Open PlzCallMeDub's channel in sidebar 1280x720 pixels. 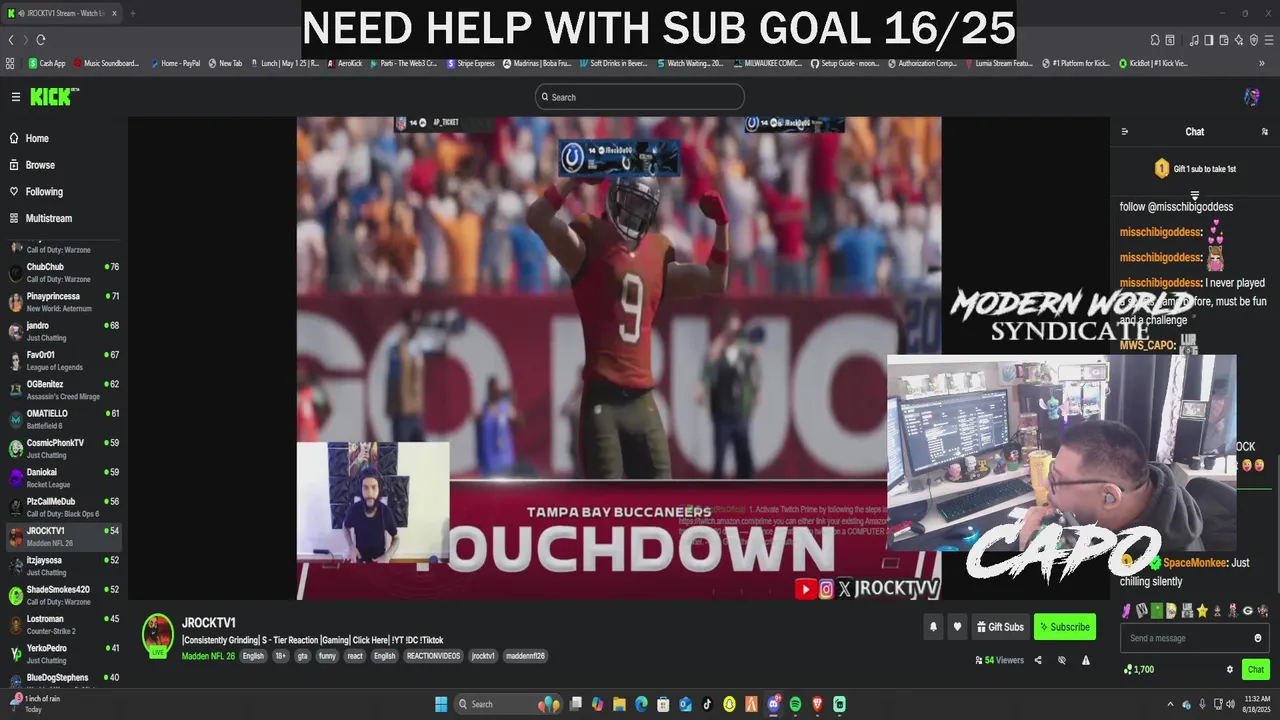(63, 507)
